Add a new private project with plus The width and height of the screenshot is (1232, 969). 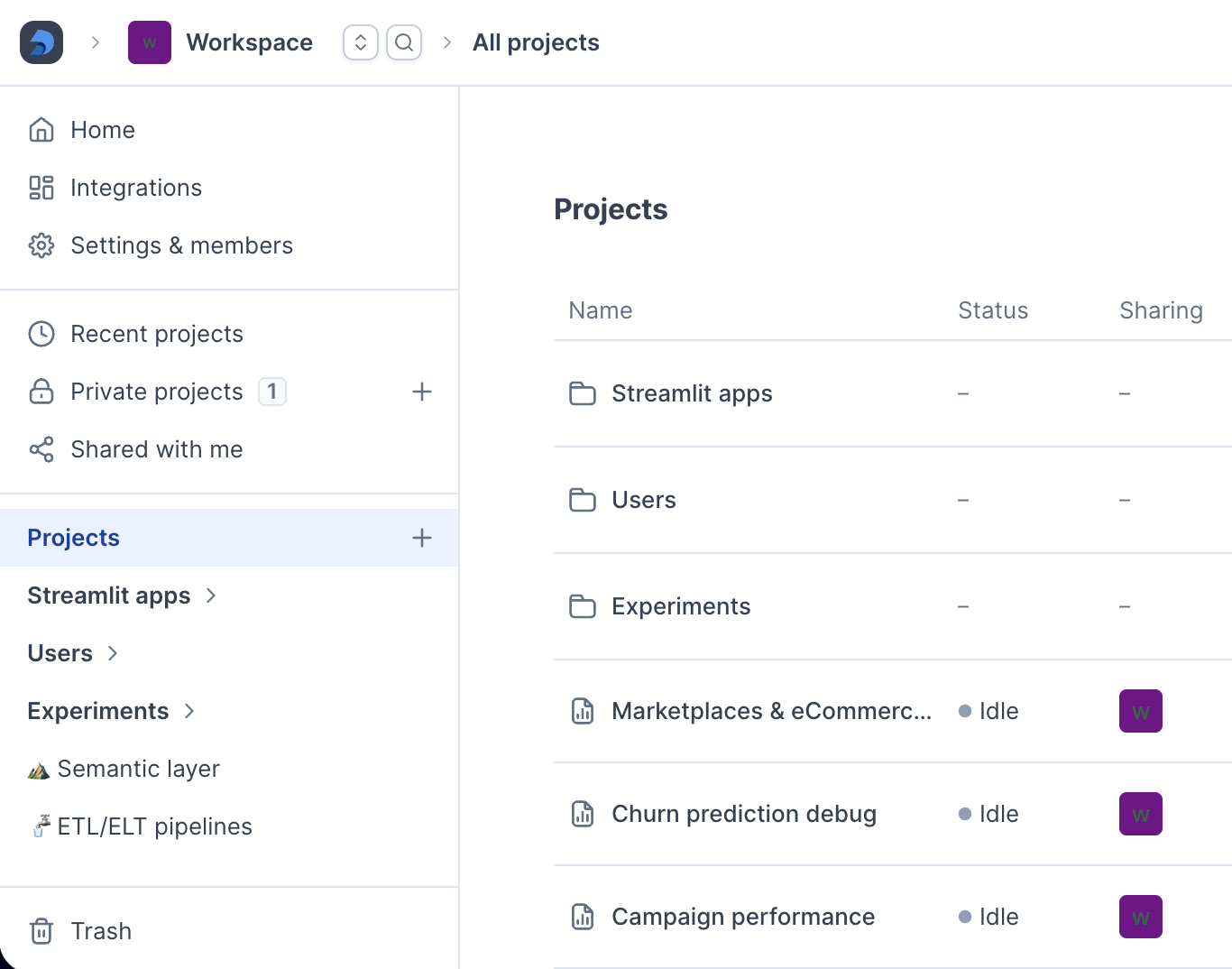click(x=422, y=392)
